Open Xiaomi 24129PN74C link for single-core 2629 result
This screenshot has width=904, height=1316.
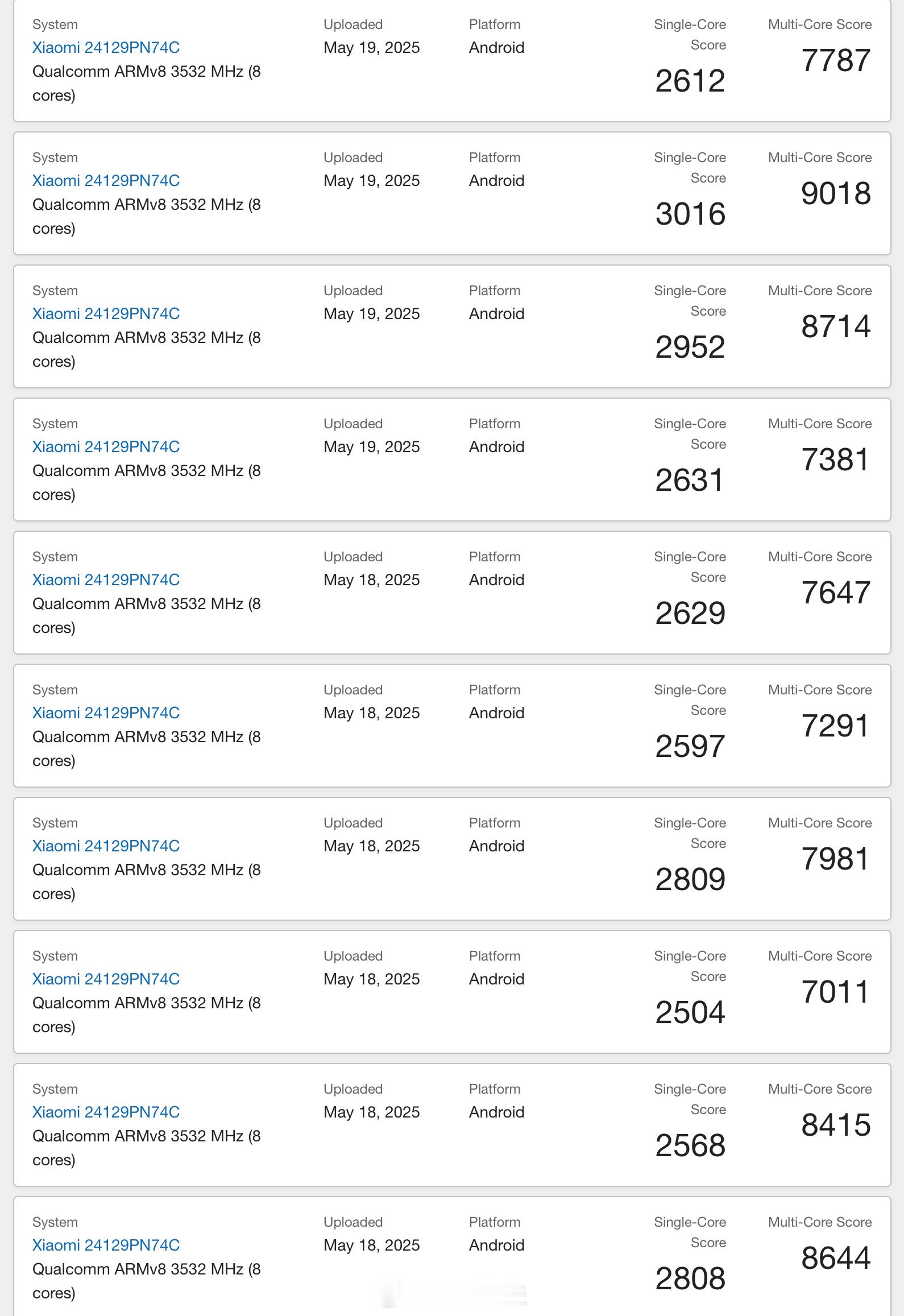106,580
